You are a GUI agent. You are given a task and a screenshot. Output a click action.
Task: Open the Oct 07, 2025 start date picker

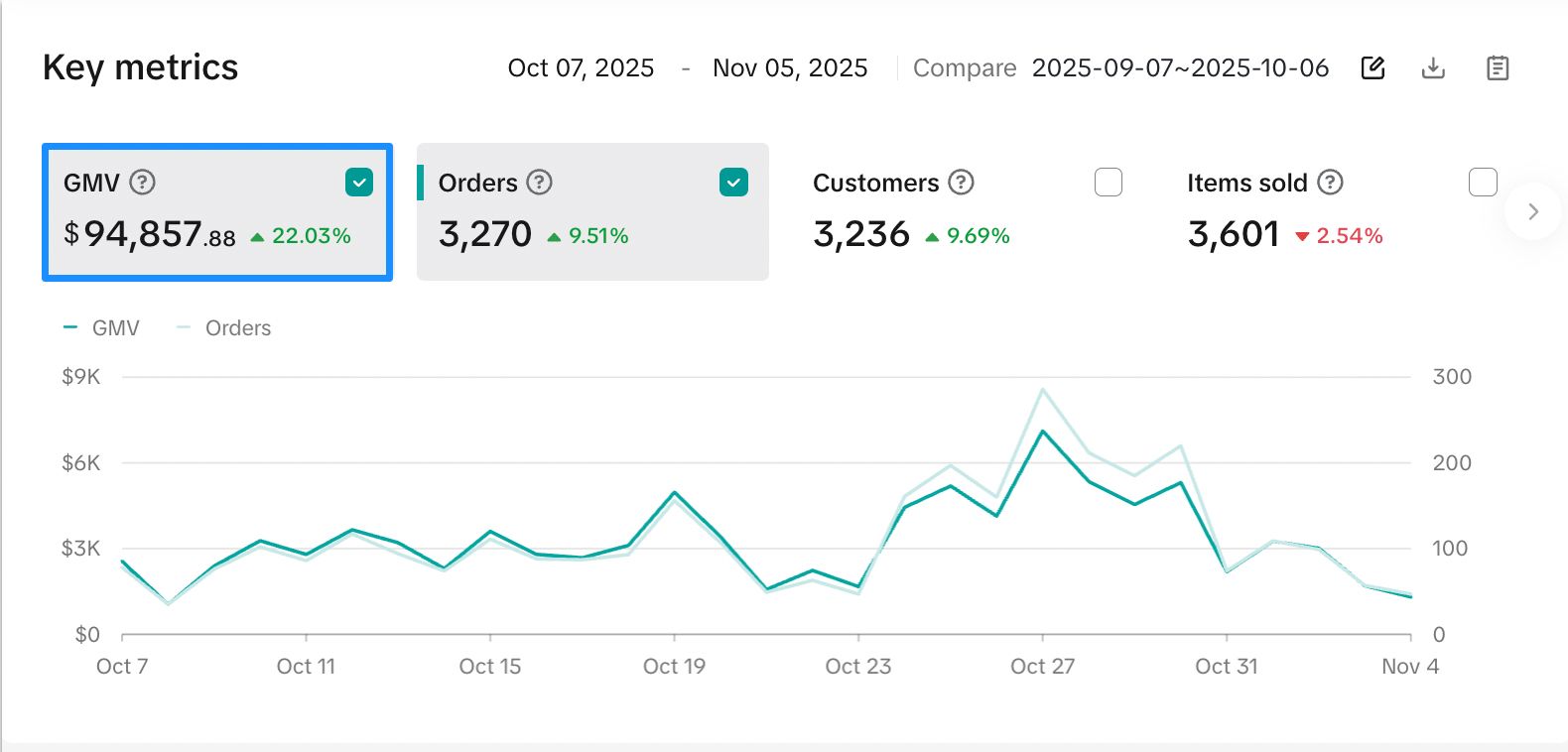(581, 67)
